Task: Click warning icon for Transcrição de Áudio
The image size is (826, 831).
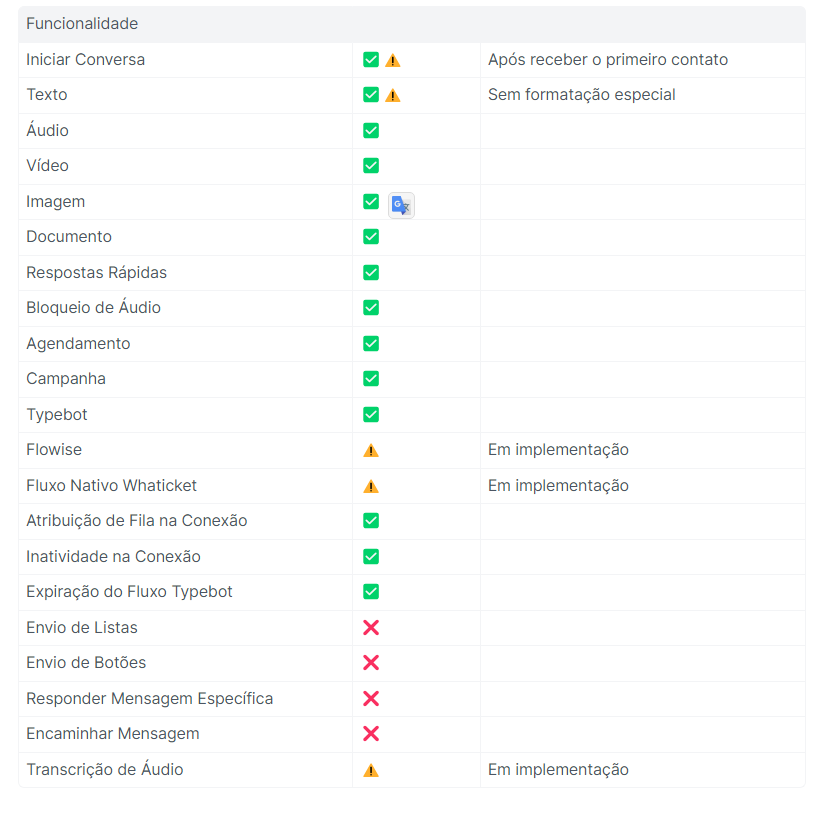Action: tap(371, 770)
